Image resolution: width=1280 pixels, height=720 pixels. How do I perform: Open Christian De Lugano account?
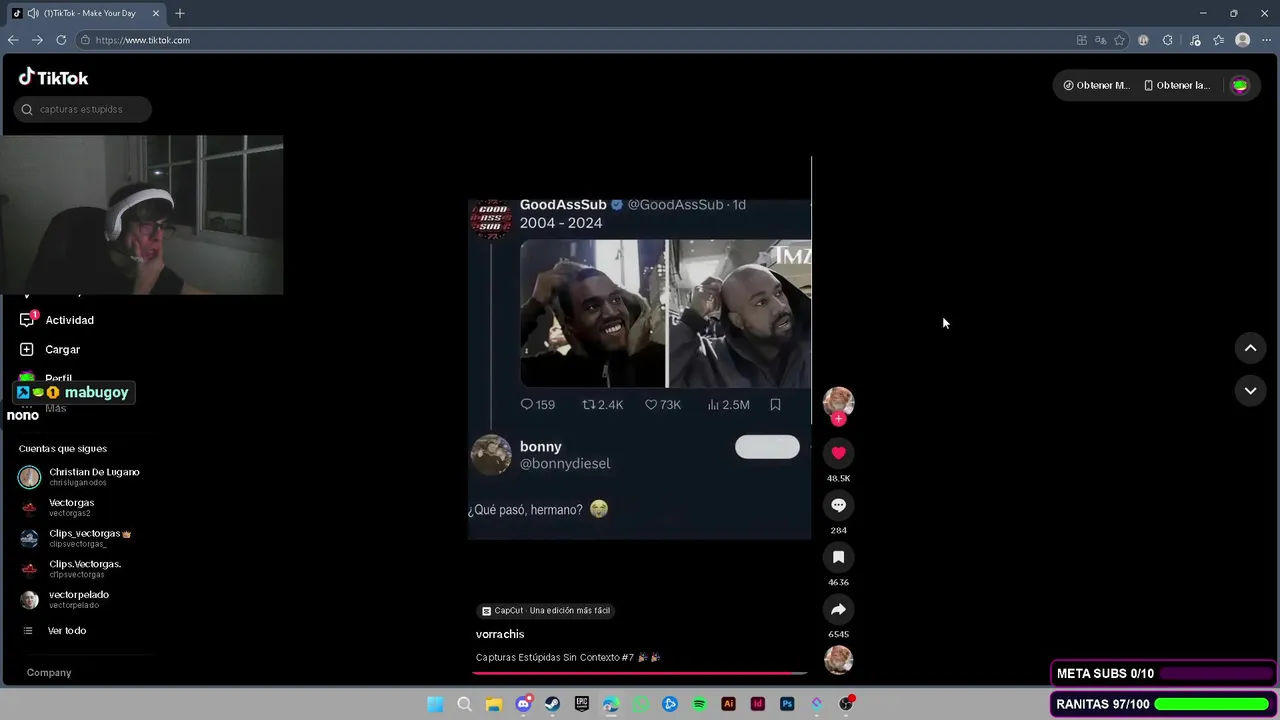click(x=80, y=477)
